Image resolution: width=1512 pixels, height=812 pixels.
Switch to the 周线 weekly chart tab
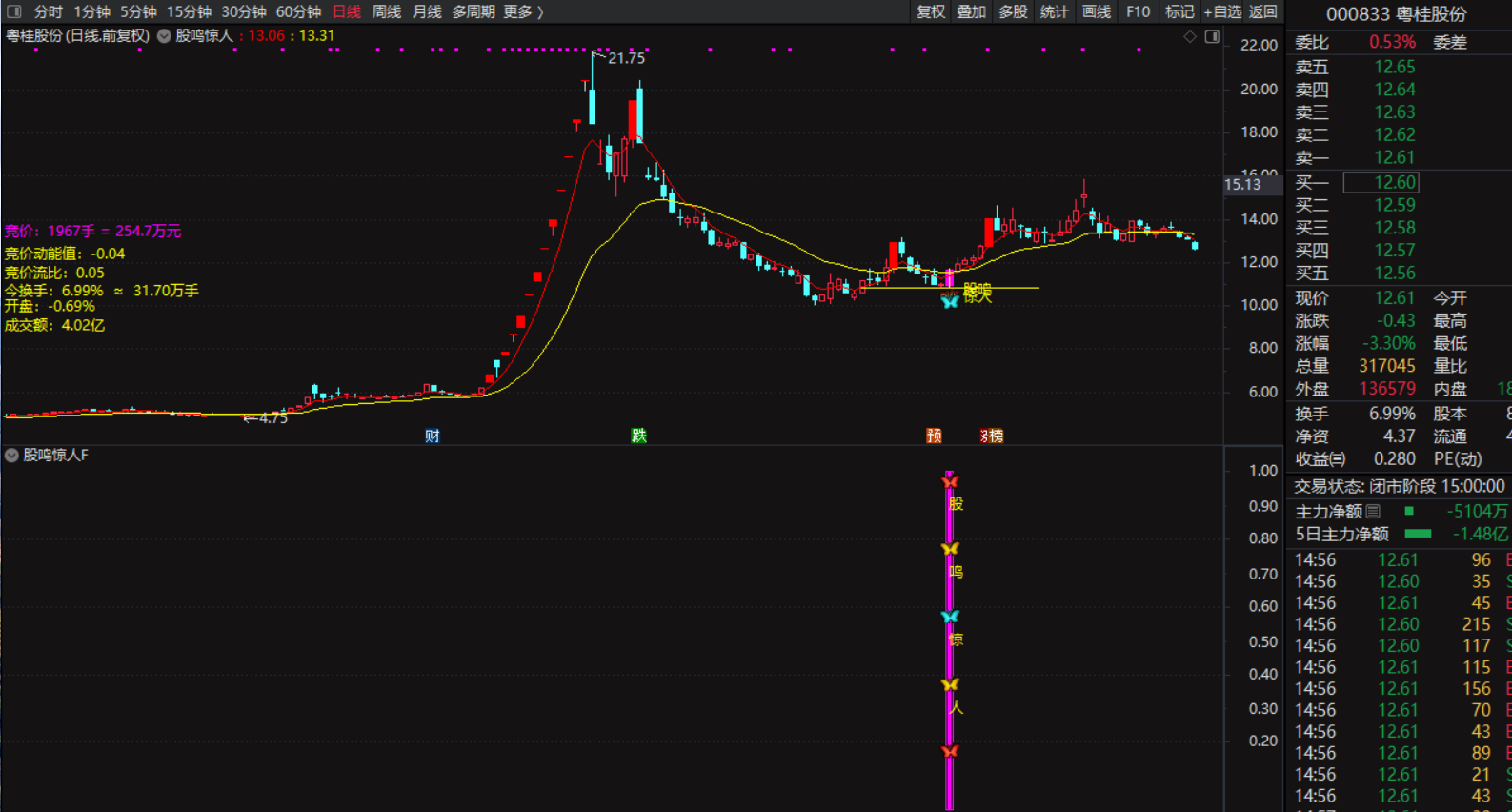386,11
